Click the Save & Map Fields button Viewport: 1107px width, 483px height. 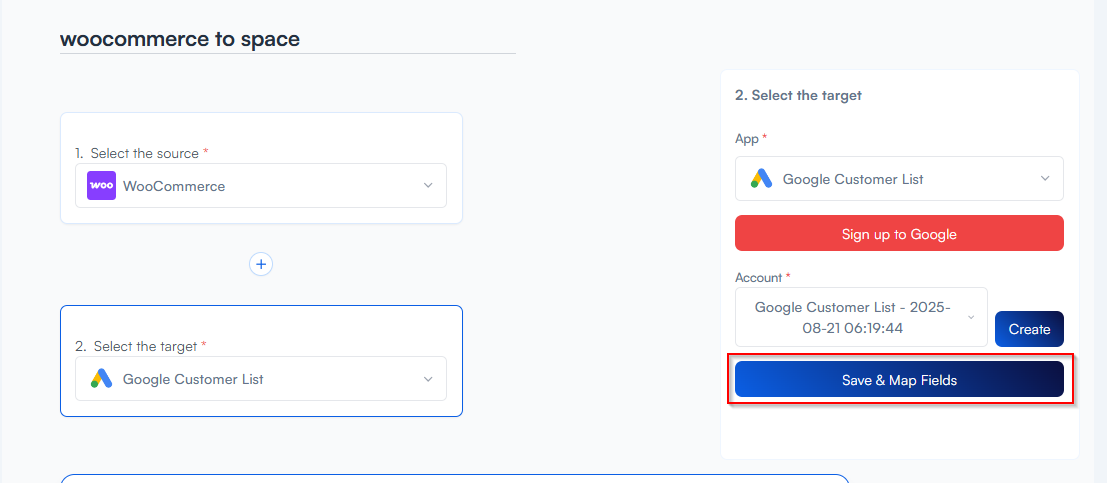click(x=899, y=380)
